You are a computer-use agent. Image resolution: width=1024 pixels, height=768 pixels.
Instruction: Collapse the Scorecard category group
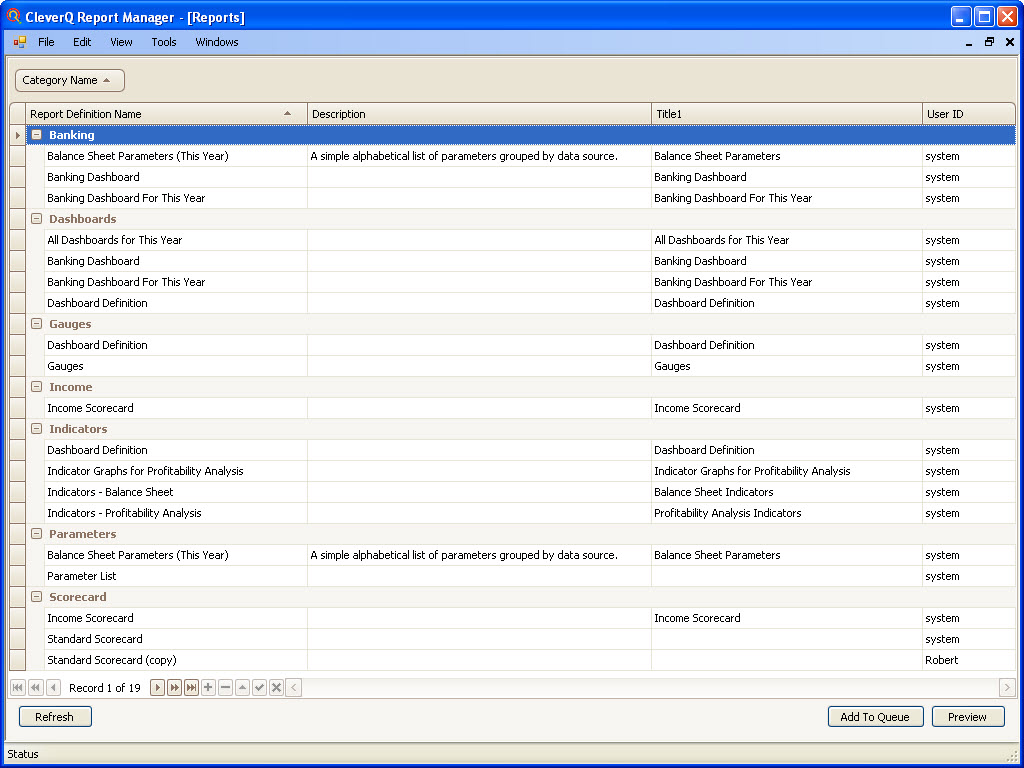coord(36,597)
